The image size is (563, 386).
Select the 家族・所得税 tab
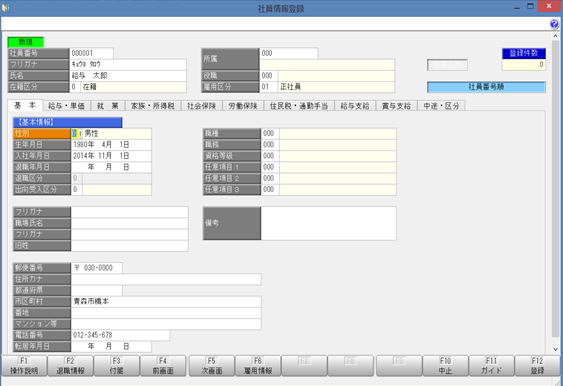point(153,106)
